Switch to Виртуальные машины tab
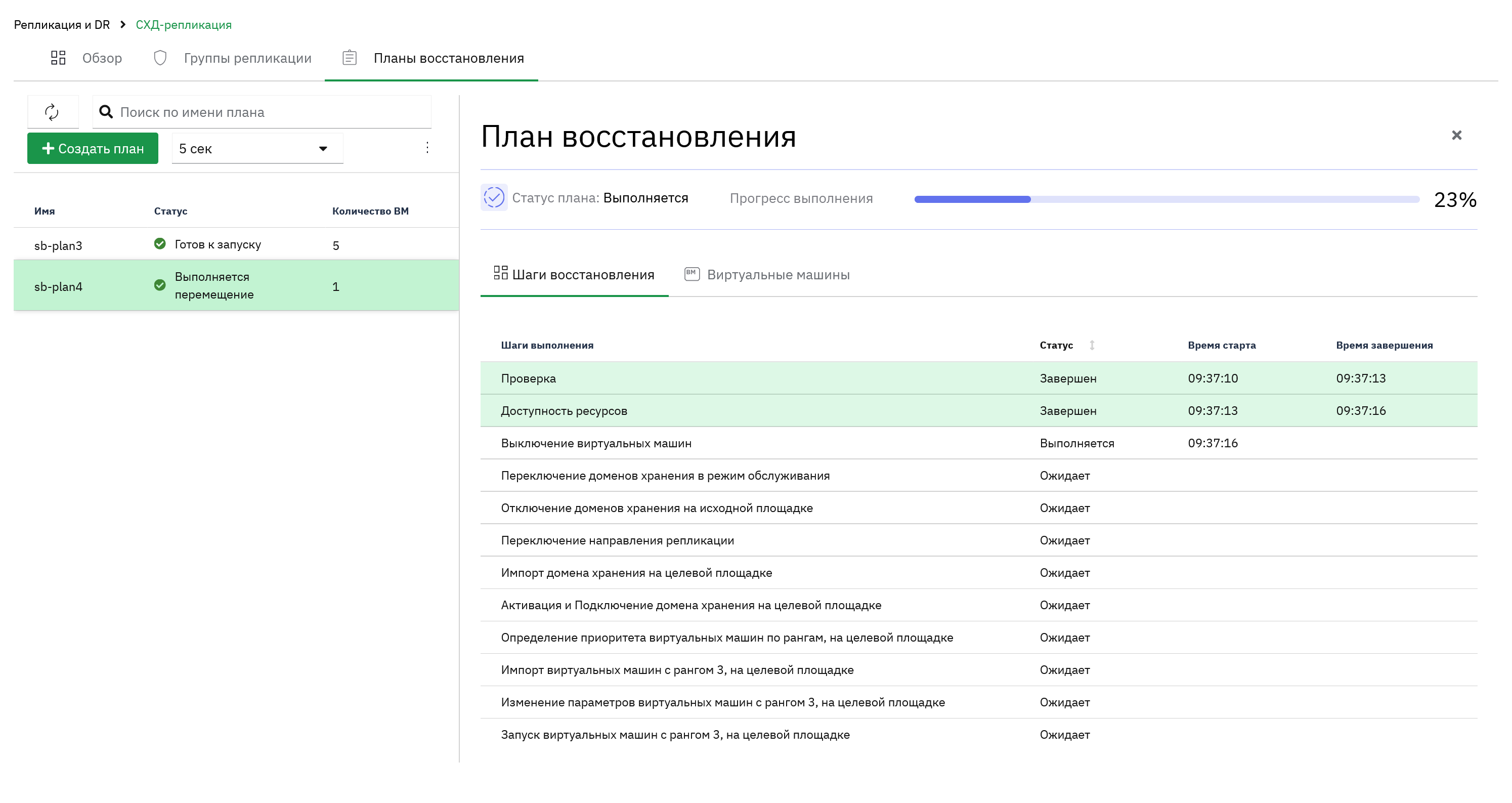The width and height of the screenshot is (1512, 803). tap(766, 275)
